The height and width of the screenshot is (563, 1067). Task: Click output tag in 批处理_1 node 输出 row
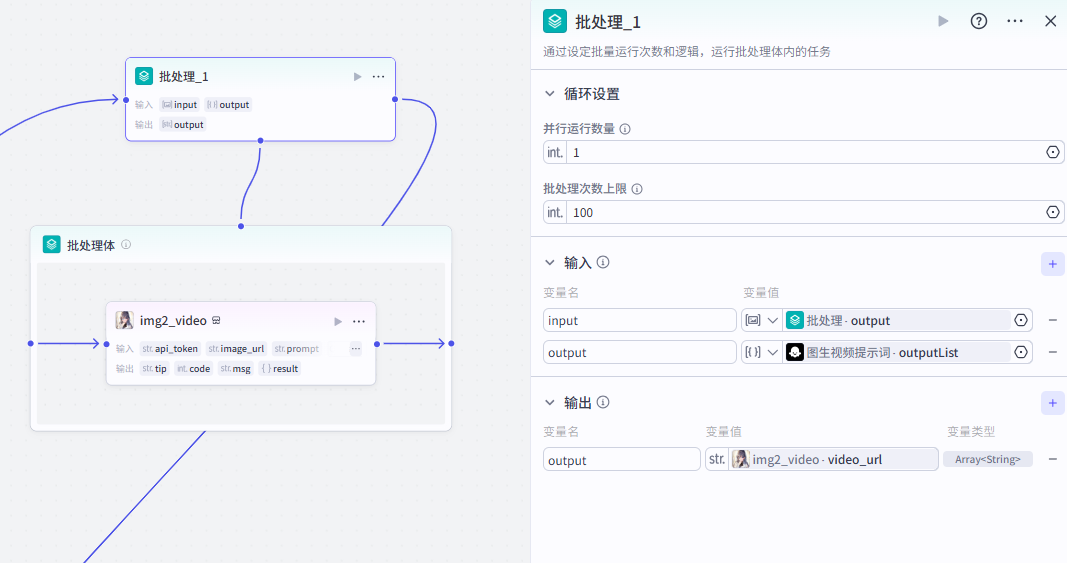point(183,125)
